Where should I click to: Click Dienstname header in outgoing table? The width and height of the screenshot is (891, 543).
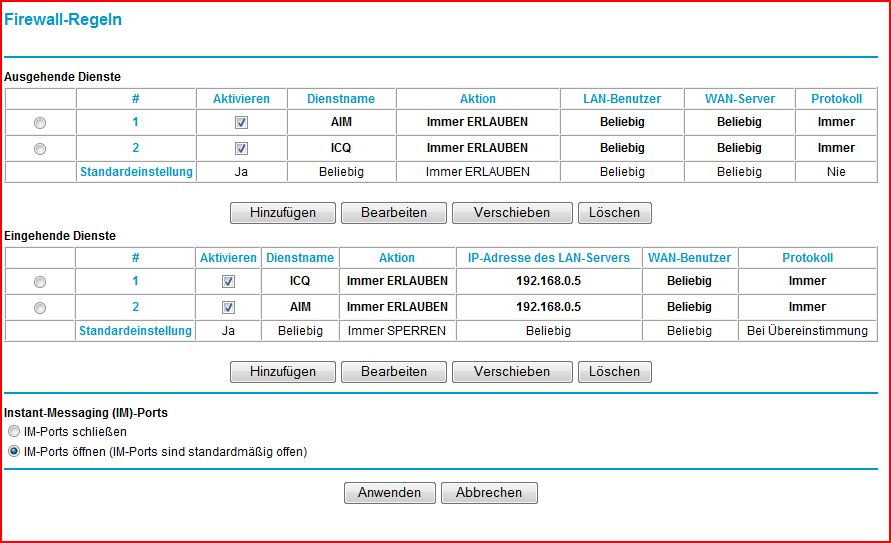(341, 99)
